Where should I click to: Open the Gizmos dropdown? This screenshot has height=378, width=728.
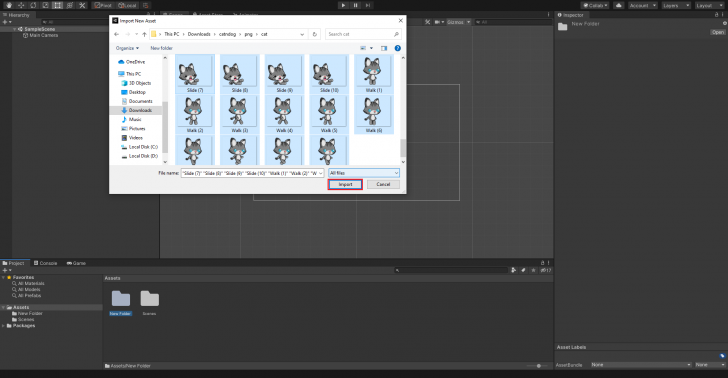[x=459, y=22]
